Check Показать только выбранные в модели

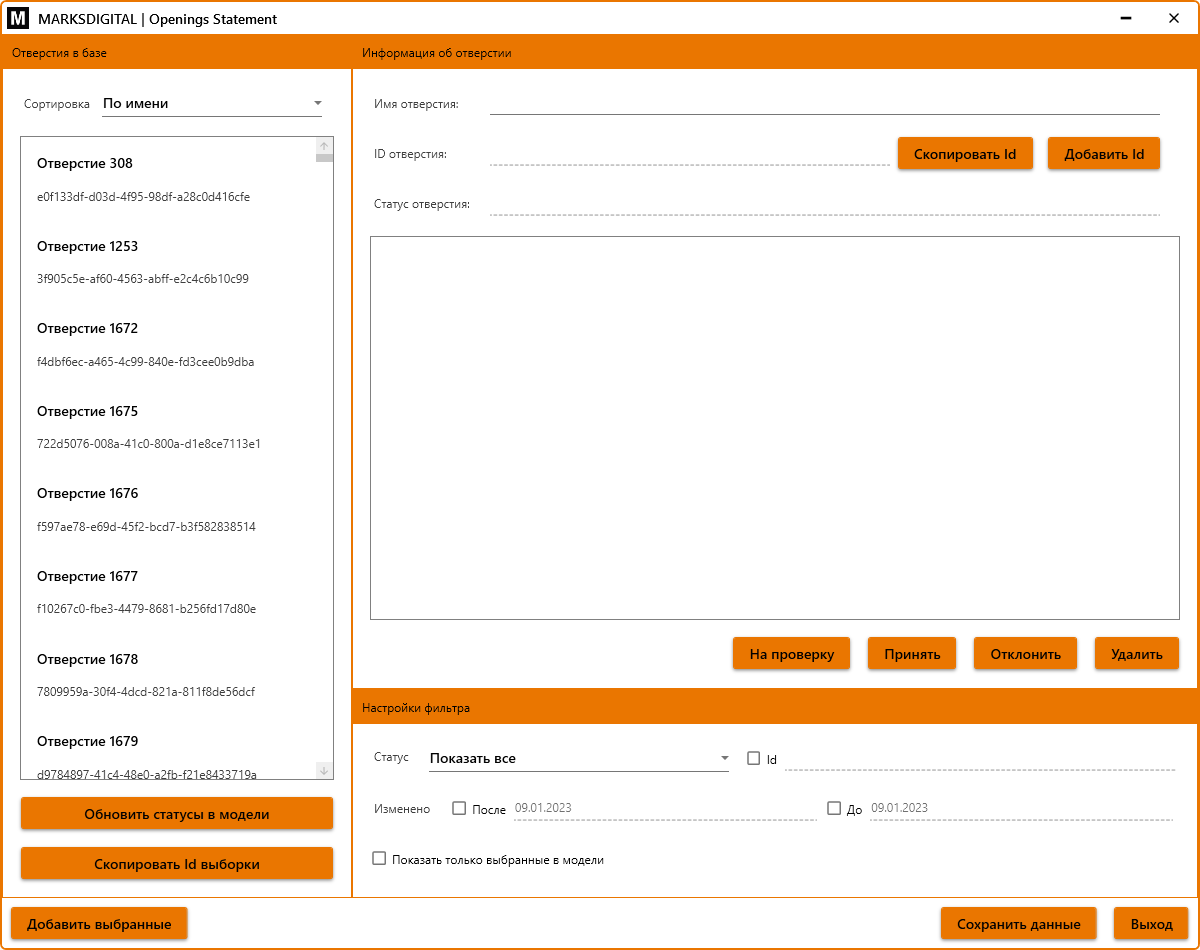click(x=379, y=858)
